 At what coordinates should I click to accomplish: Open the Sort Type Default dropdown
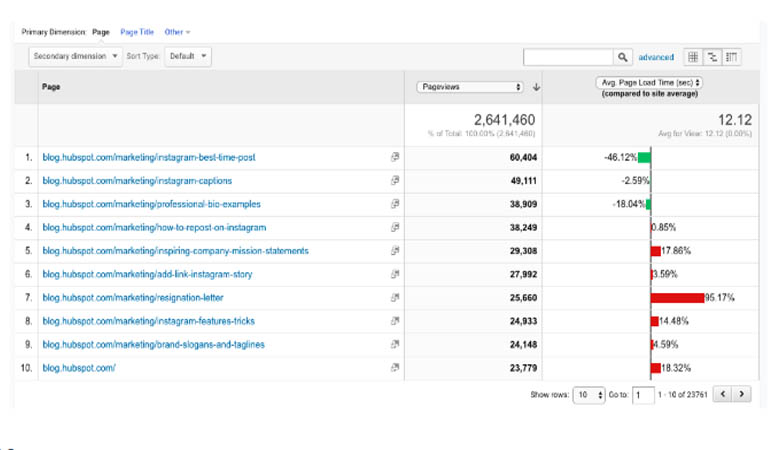188,56
